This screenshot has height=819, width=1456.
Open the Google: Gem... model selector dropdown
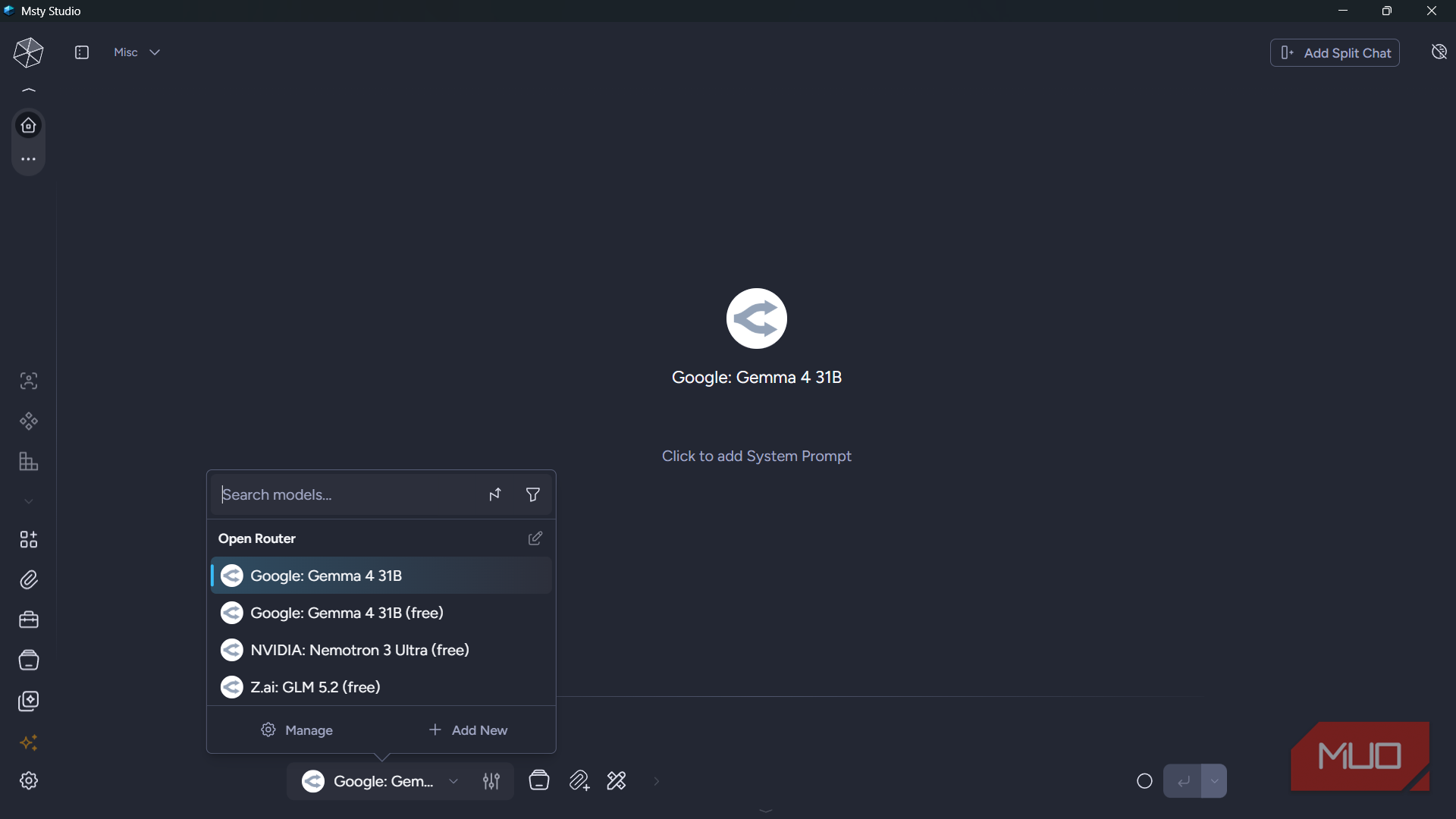coord(381,781)
